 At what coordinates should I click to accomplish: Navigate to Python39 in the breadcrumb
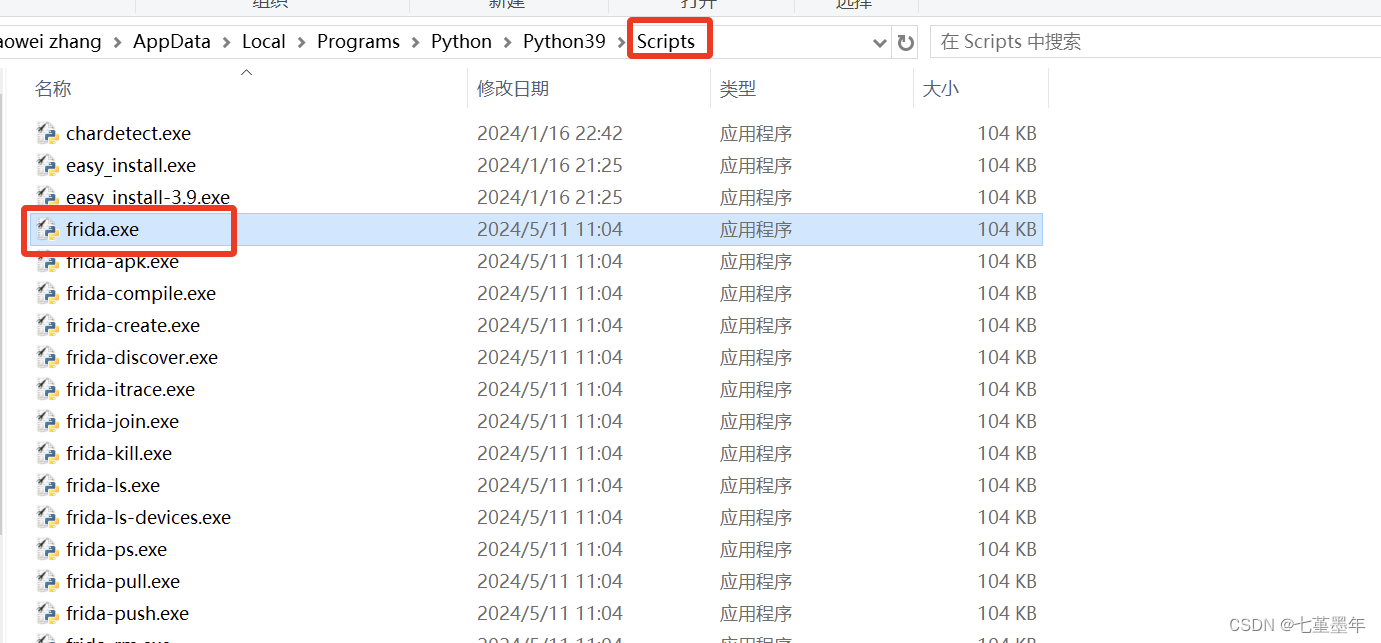tap(564, 42)
